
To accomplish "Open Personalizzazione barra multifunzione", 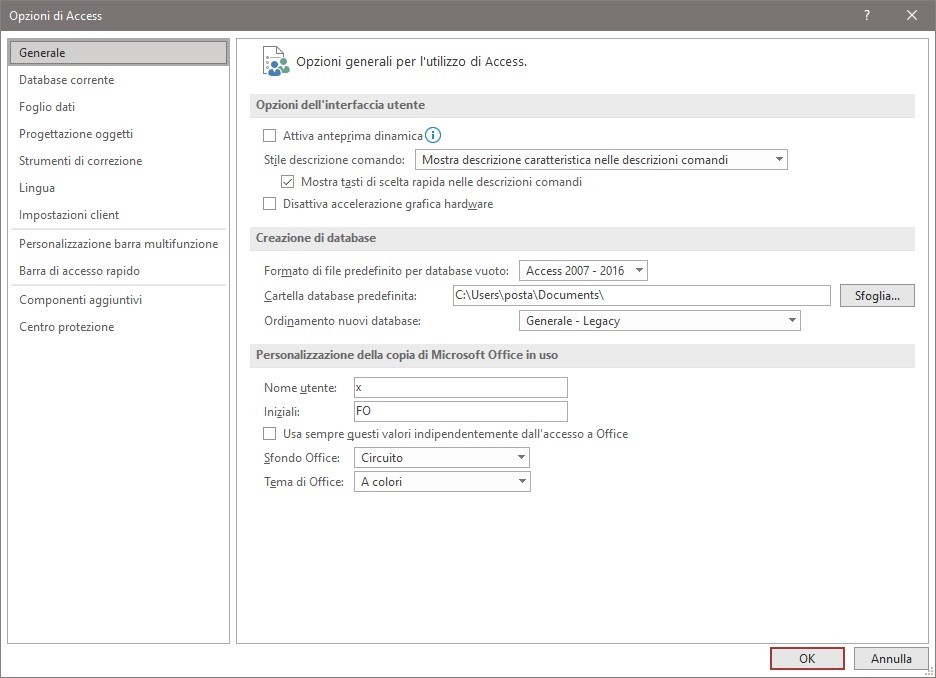I will point(118,244).
